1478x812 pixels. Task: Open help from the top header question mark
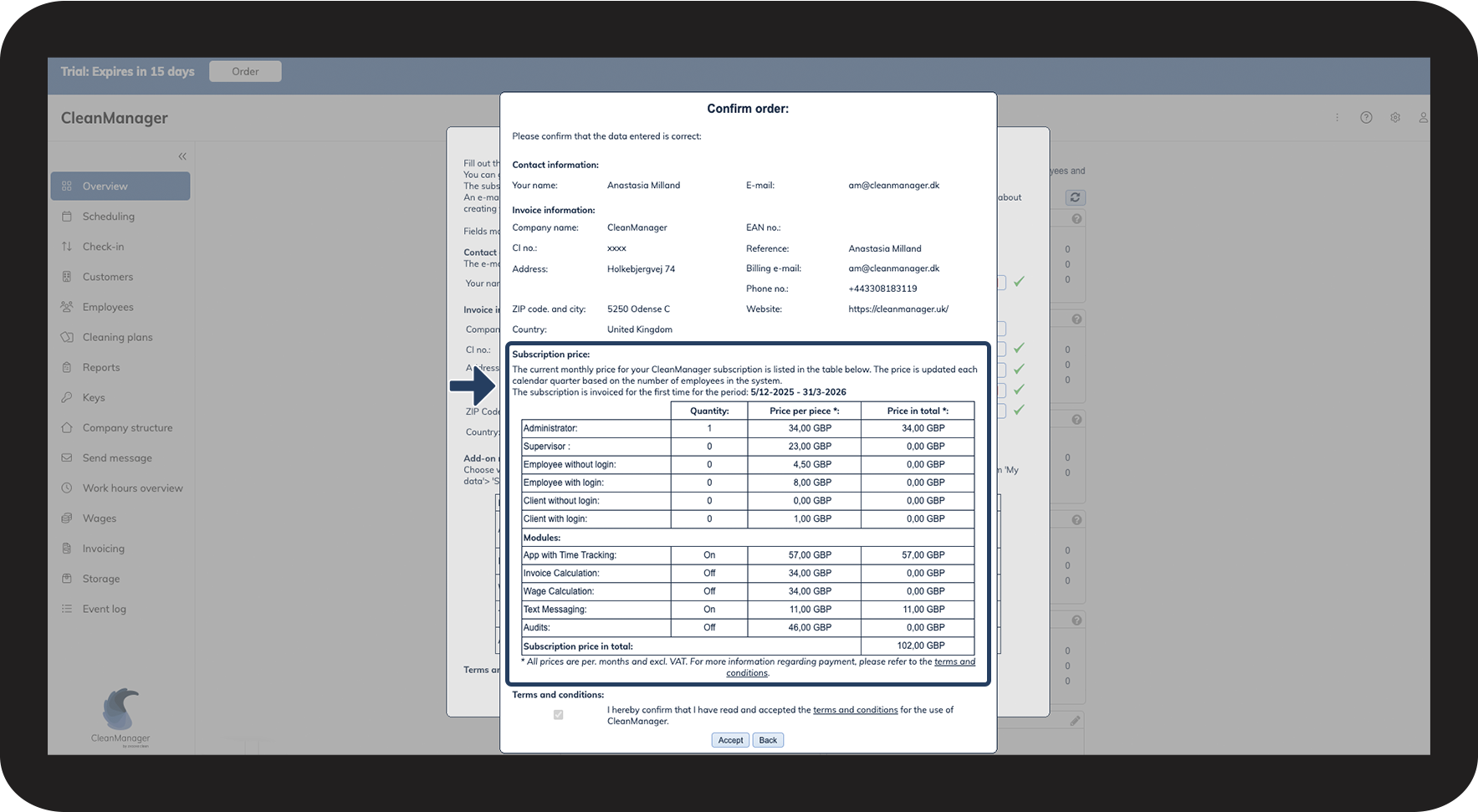1366,118
